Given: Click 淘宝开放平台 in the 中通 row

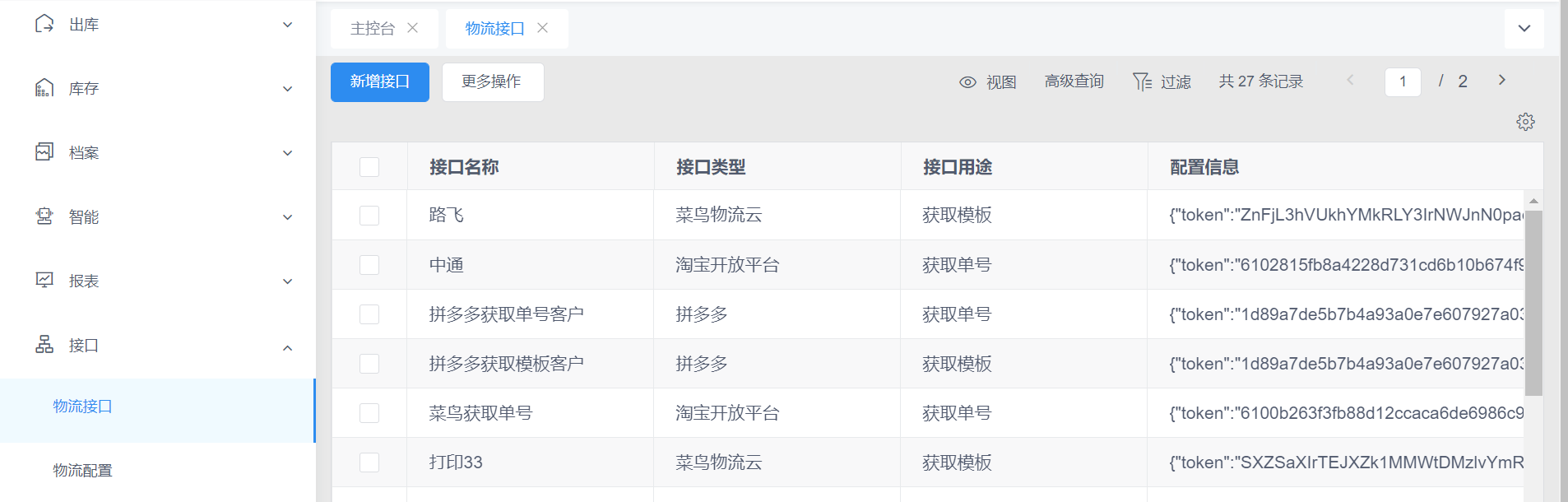Looking at the screenshot, I should [728, 265].
